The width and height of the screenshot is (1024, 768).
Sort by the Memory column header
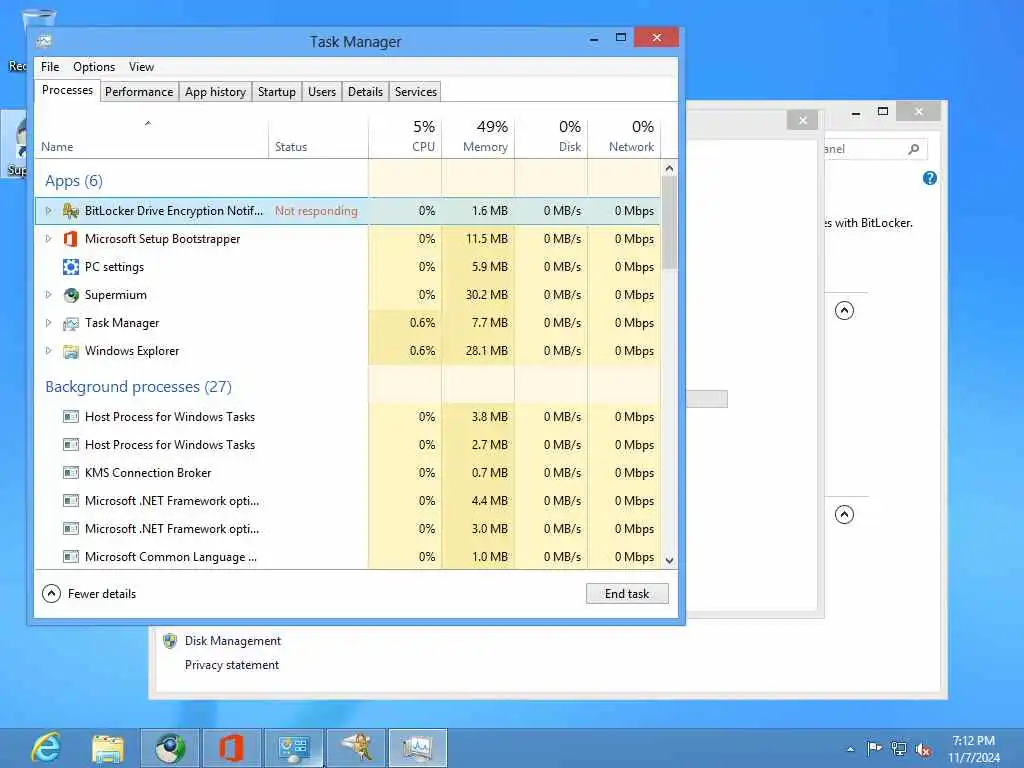point(478,137)
